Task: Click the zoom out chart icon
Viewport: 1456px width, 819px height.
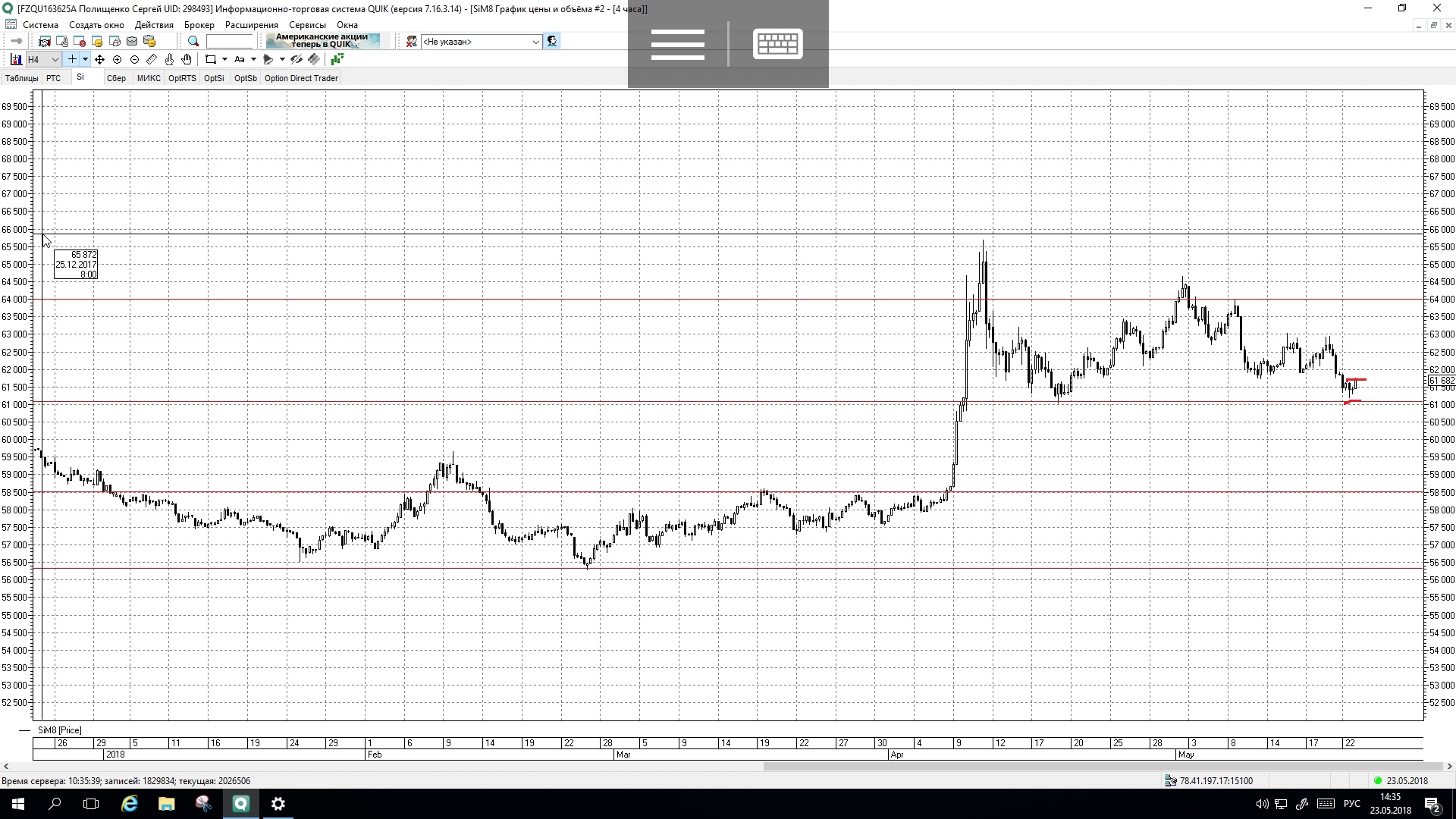Action: click(x=134, y=59)
